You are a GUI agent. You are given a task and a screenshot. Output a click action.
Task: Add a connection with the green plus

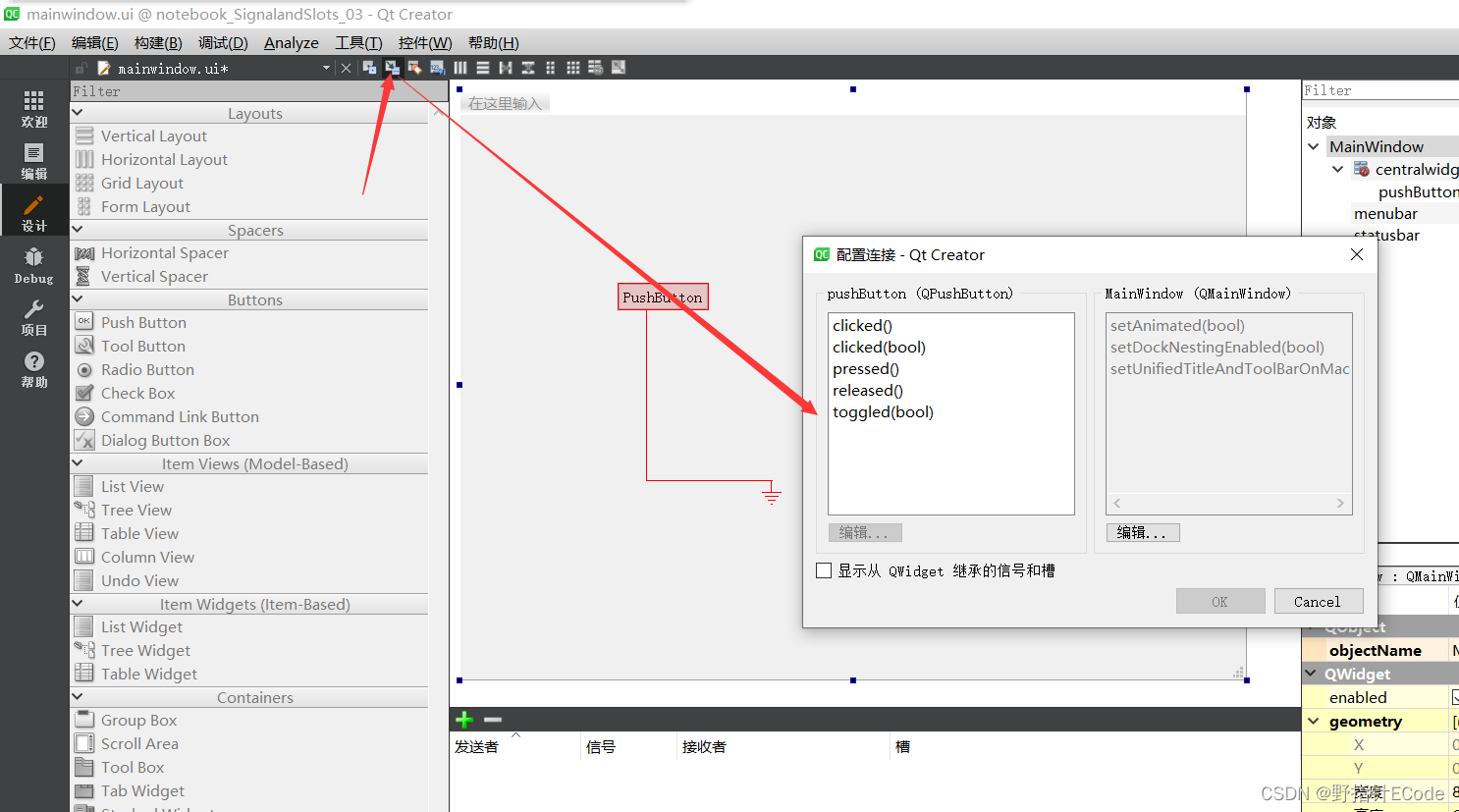coord(464,720)
